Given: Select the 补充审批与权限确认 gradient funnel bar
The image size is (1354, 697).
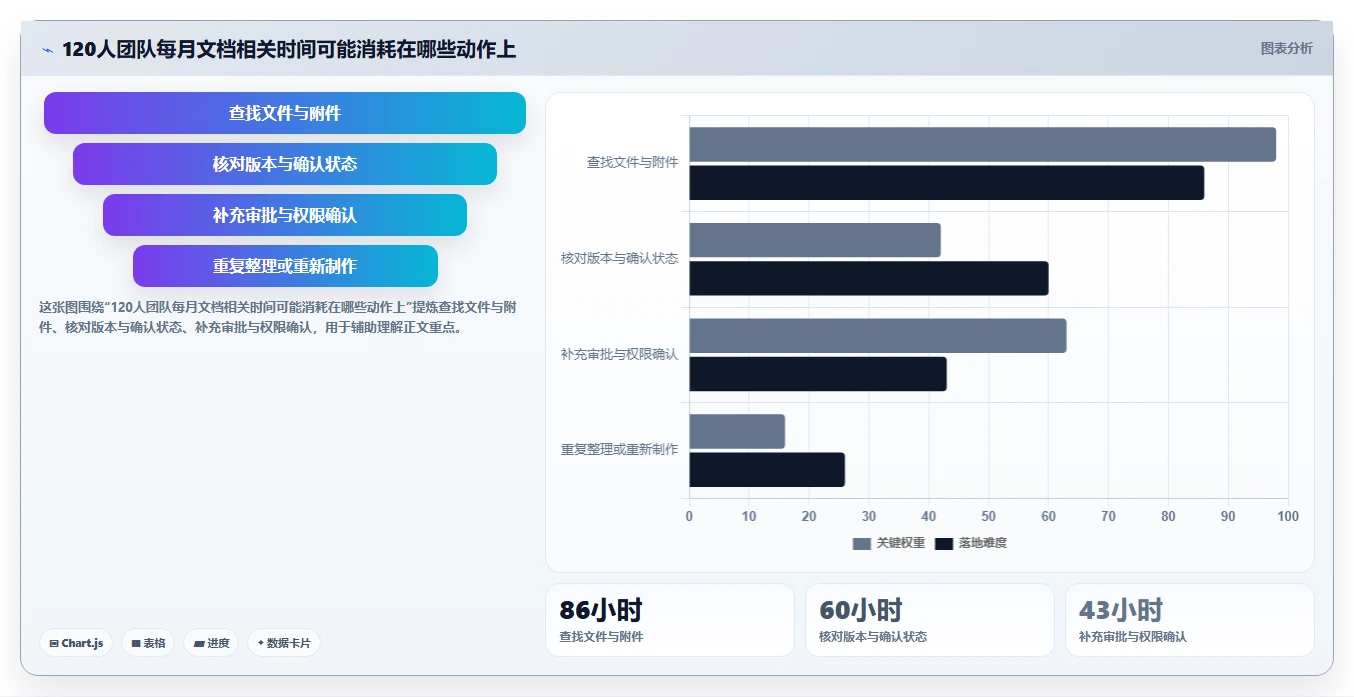Looking at the screenshot, I should pyautogui.click(x=285, y=215).
